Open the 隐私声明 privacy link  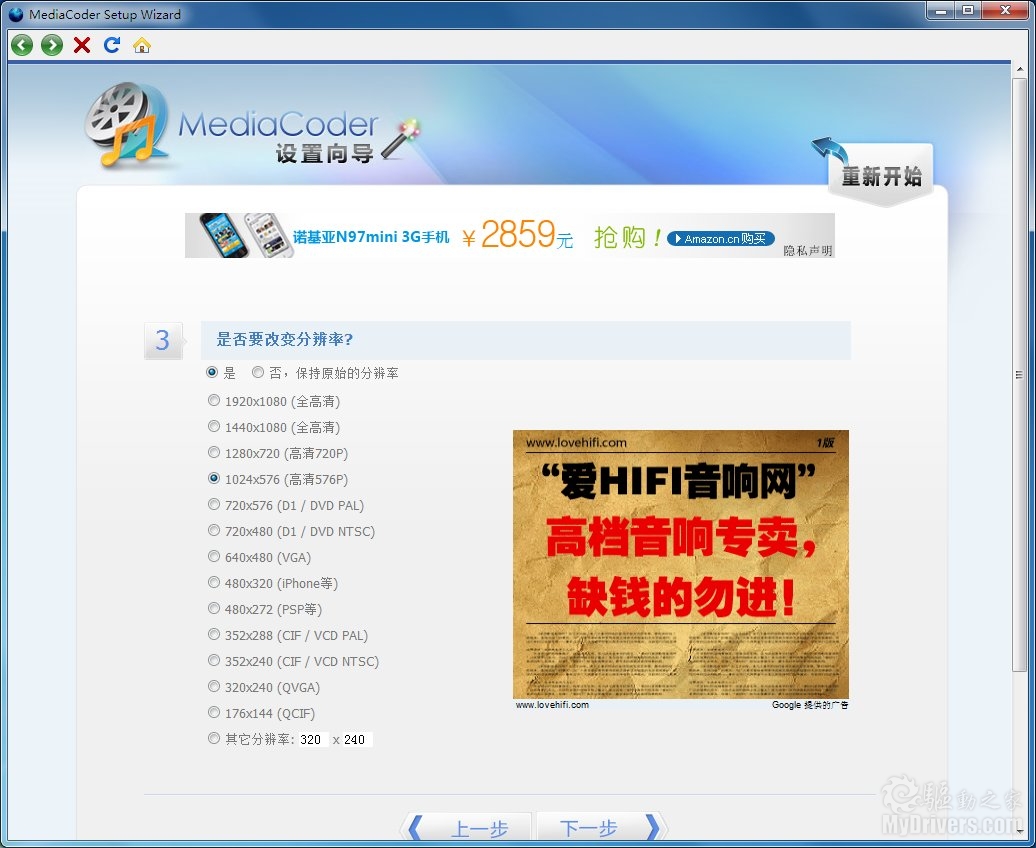click(x=807, y=251)
